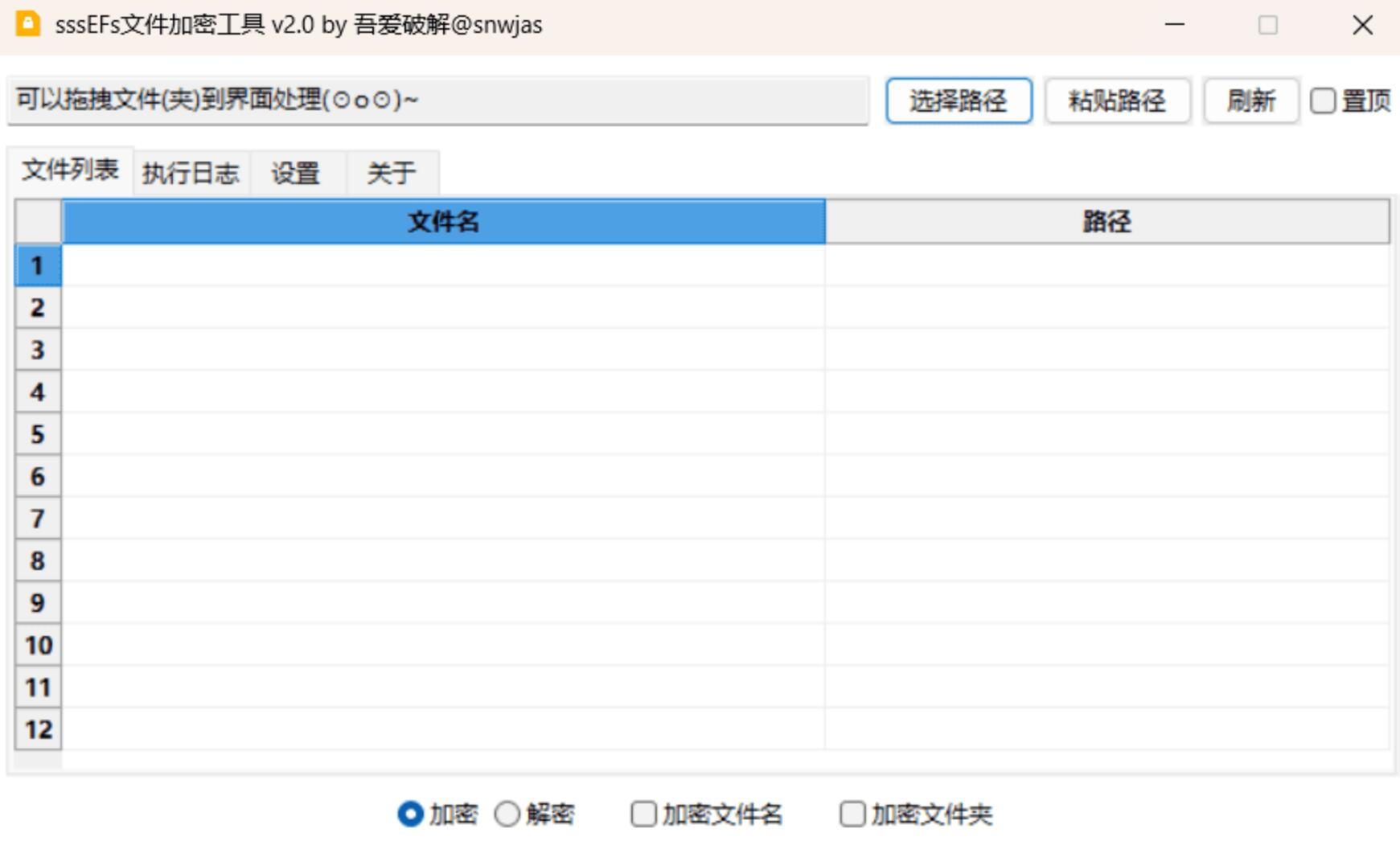
Task: Select row header 3
Action: pyautogui.click(x=38, y=350)
